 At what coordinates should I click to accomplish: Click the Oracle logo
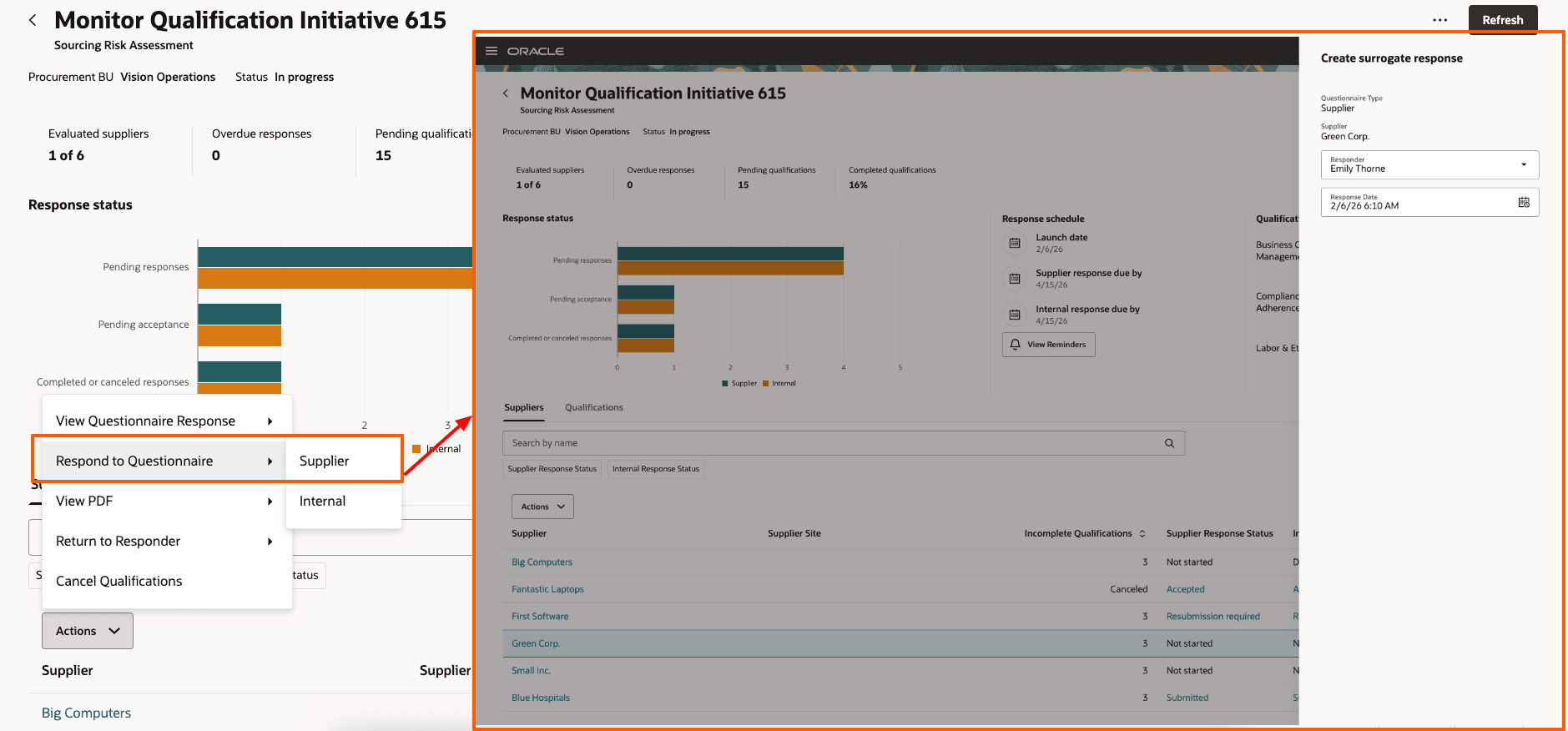pos(536,51)
